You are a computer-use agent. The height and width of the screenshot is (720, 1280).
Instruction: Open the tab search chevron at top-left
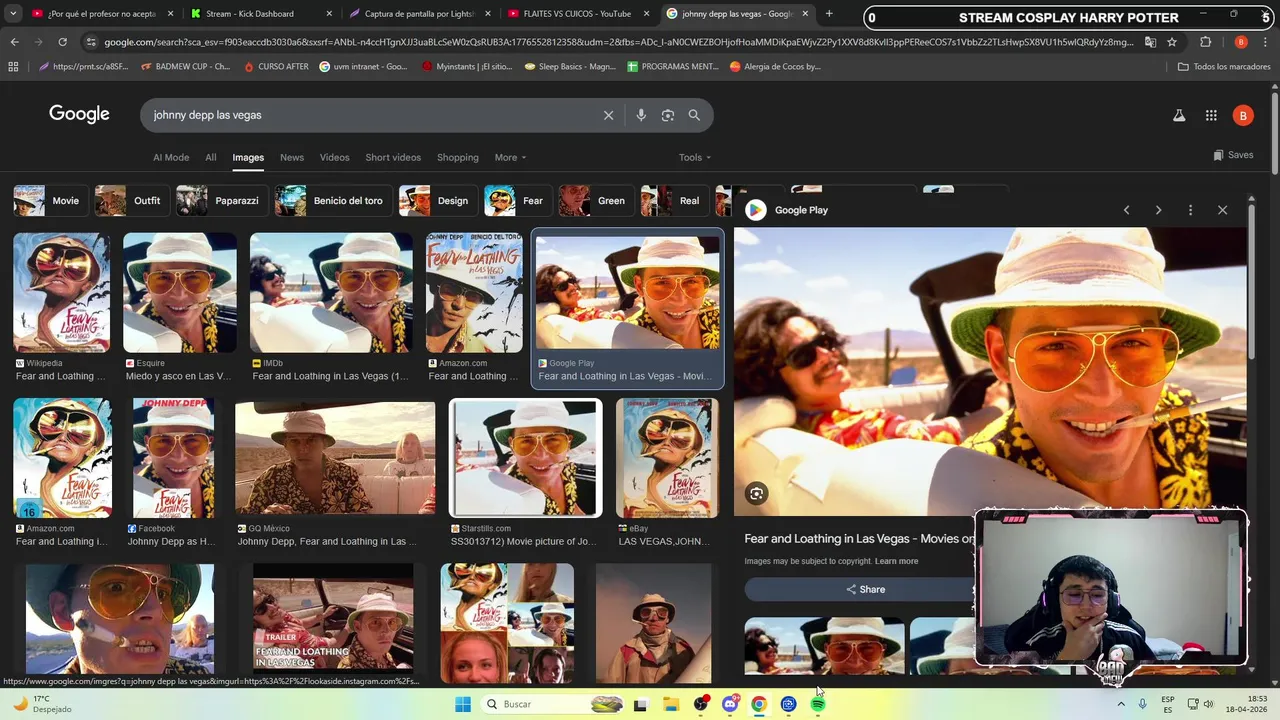(13, 14)
